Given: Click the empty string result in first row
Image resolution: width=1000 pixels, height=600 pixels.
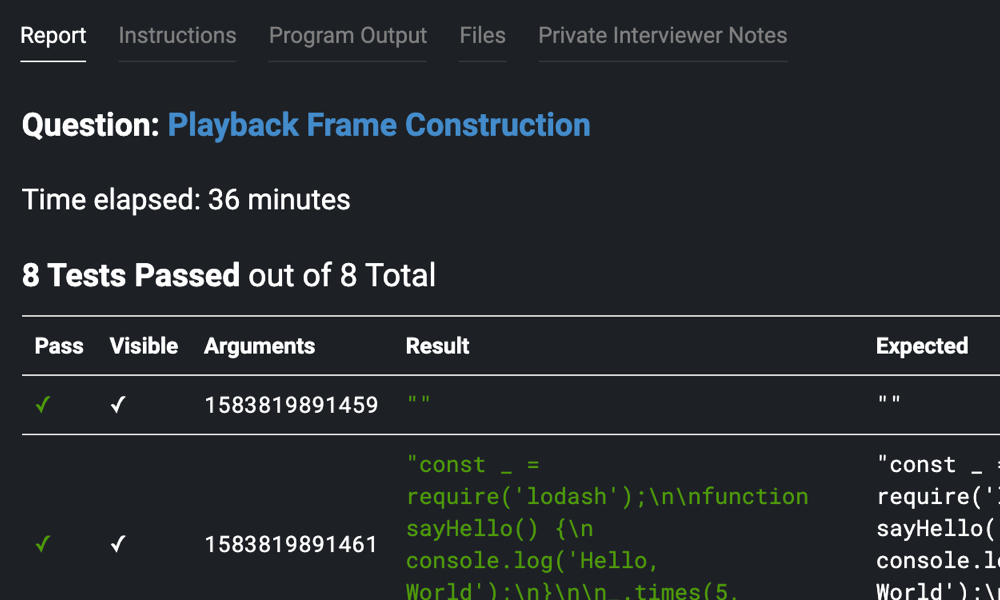Looking at the screenshot, I should click(x=418, y=405).
